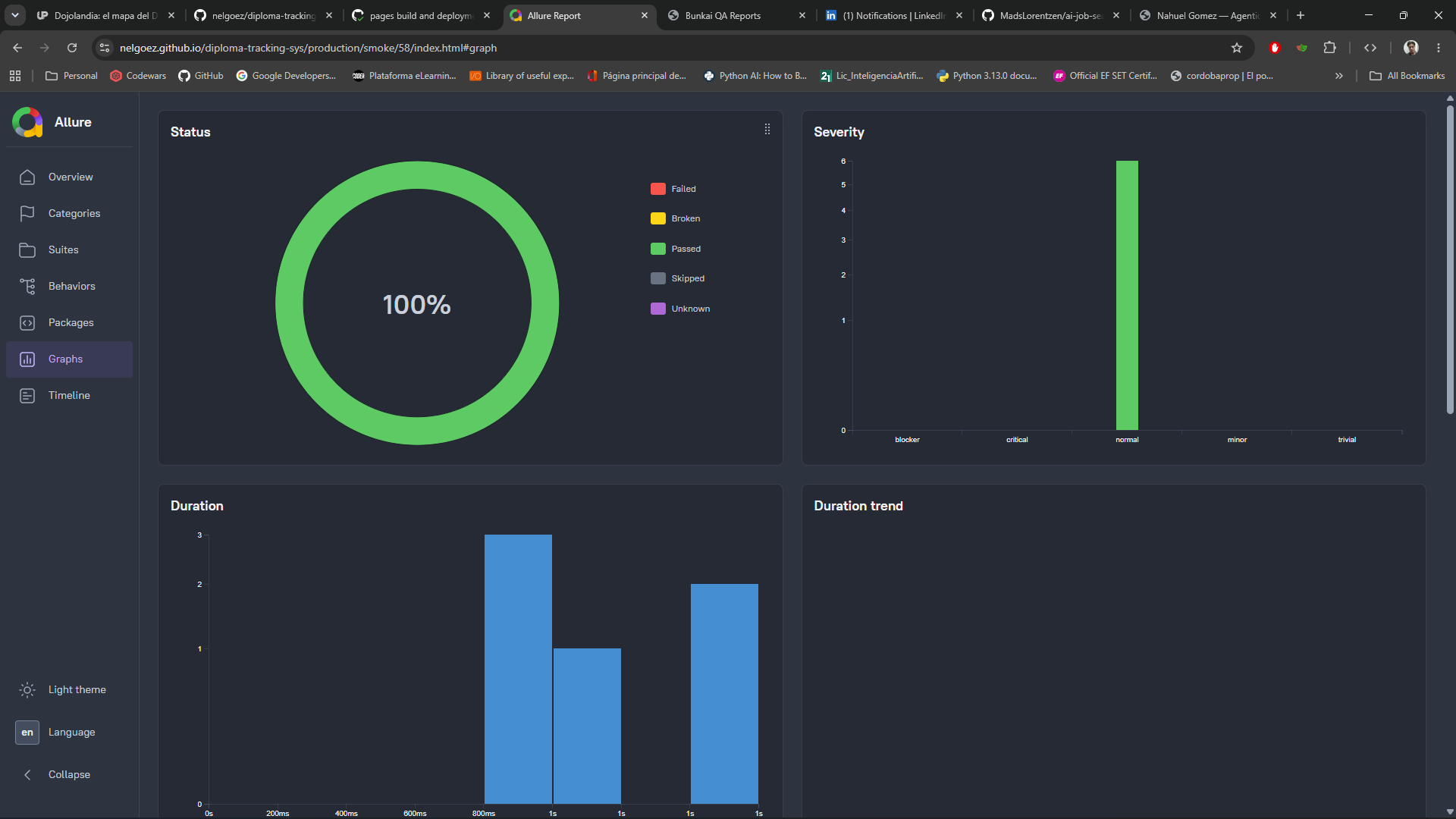Open the Overview page

point(69,177)
